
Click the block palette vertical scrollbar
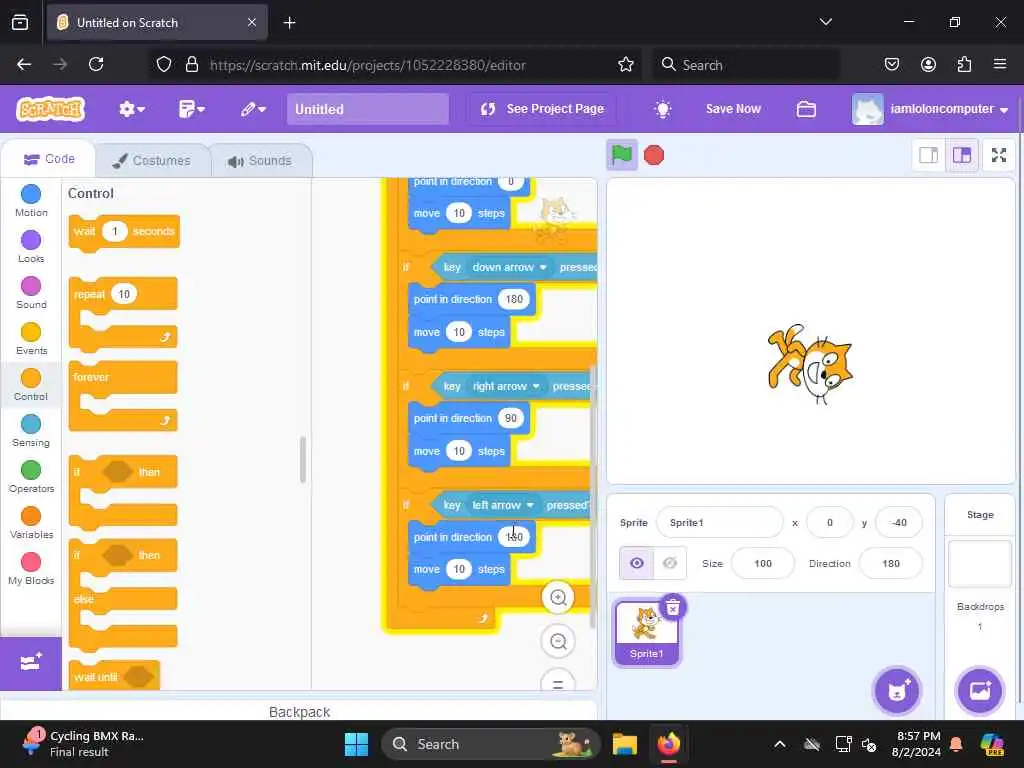click(x=302, y=460)
